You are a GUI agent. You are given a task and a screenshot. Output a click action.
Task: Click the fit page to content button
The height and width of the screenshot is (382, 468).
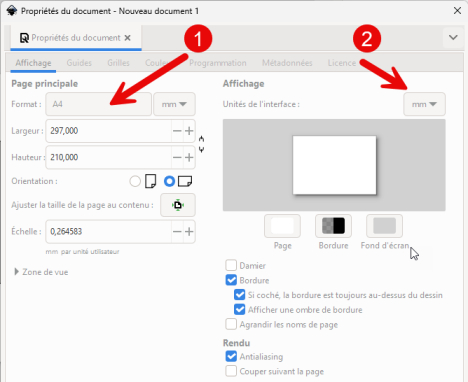[x=178, y=205]
